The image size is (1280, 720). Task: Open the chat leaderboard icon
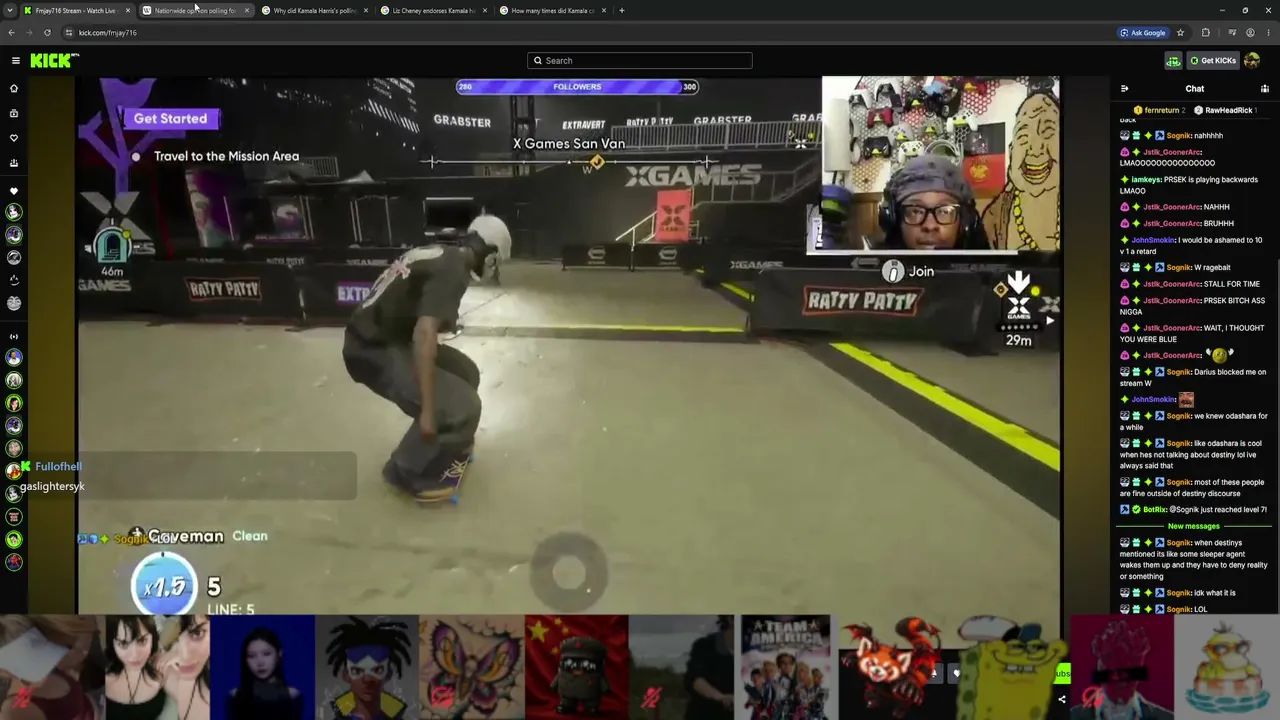[x=1265, y=89]
